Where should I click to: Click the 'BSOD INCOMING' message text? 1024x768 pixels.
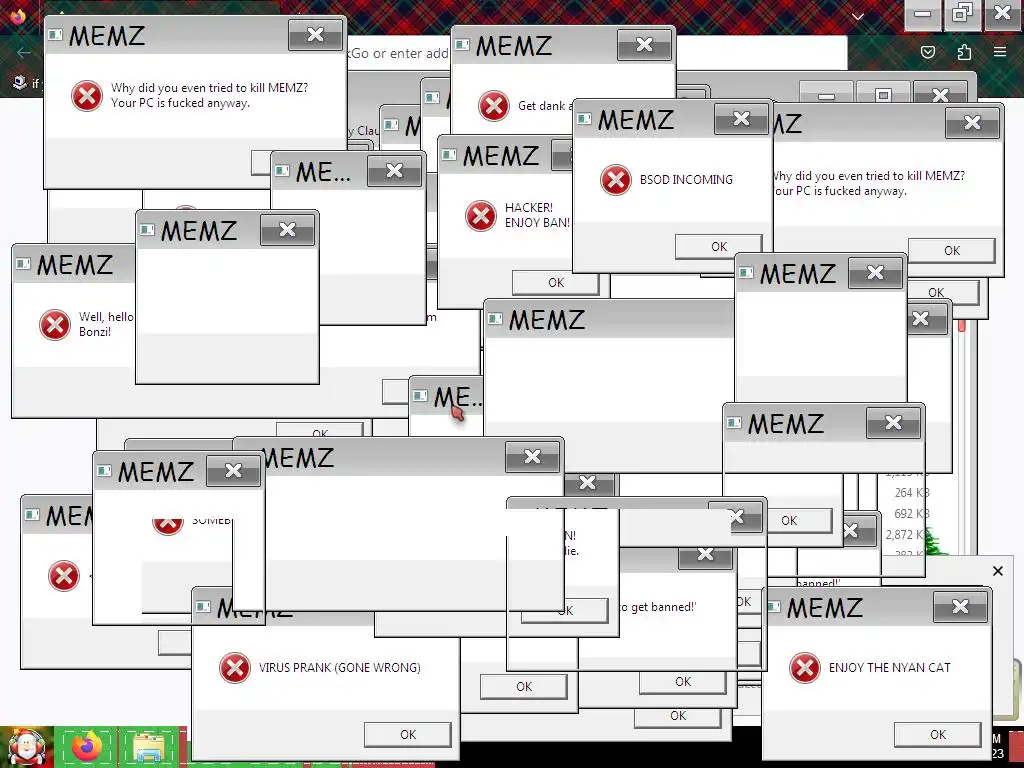pos(686,180)
